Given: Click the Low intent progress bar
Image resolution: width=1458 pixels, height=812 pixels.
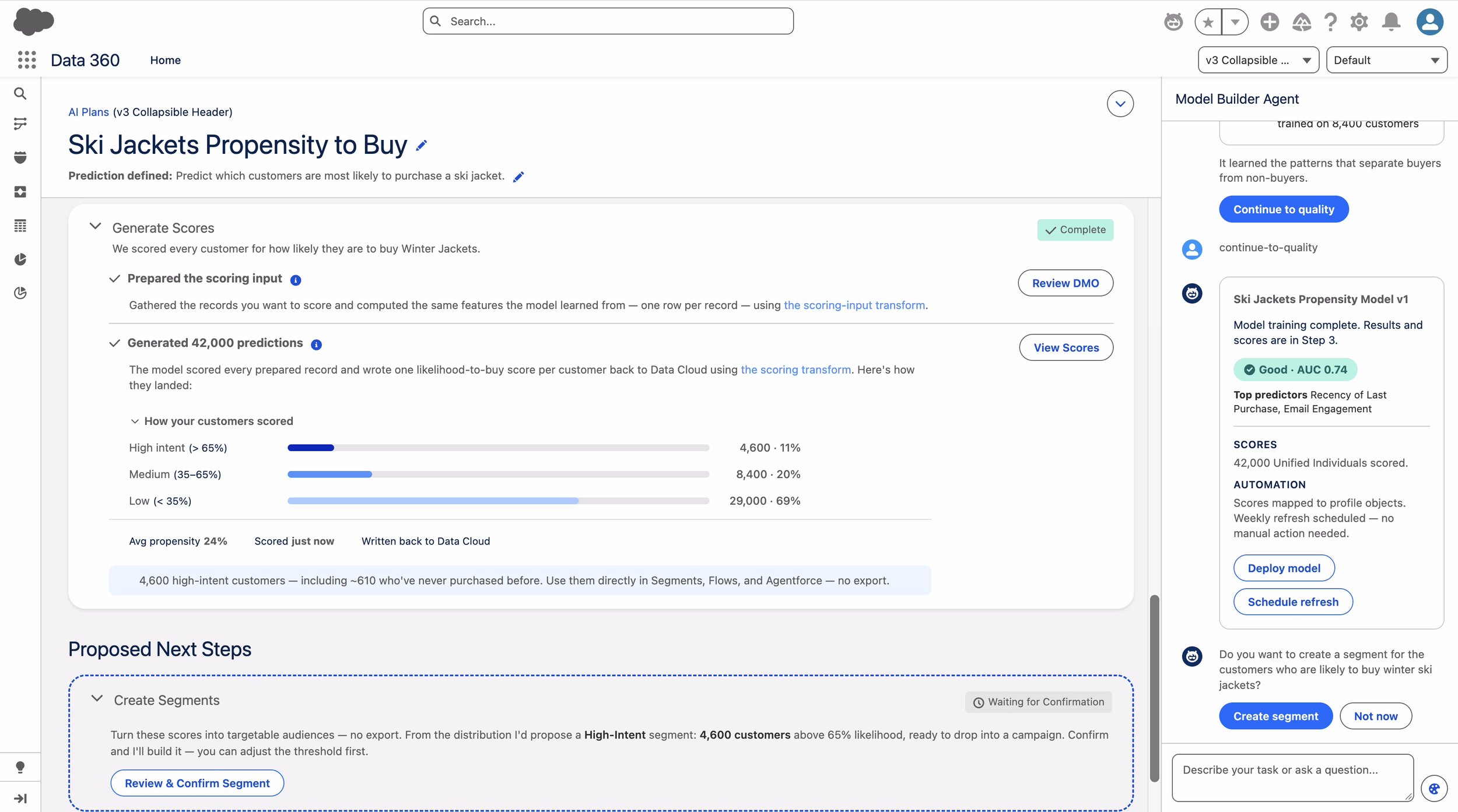Looking at the screenshot, I should 498,501.
